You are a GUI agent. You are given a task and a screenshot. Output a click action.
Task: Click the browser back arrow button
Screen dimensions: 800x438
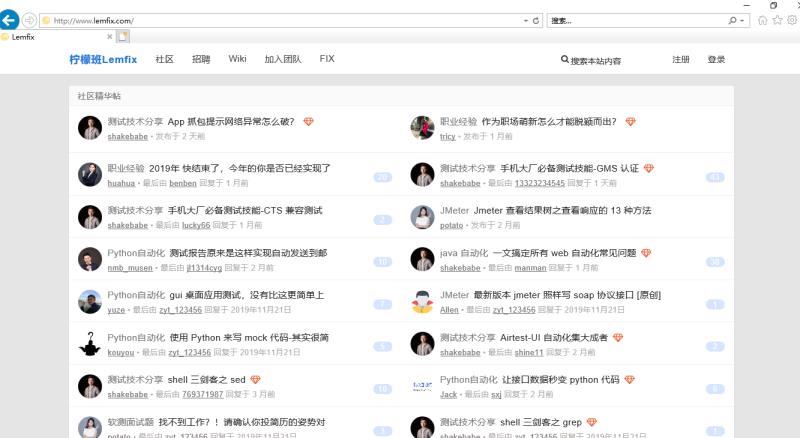(9, 20)
